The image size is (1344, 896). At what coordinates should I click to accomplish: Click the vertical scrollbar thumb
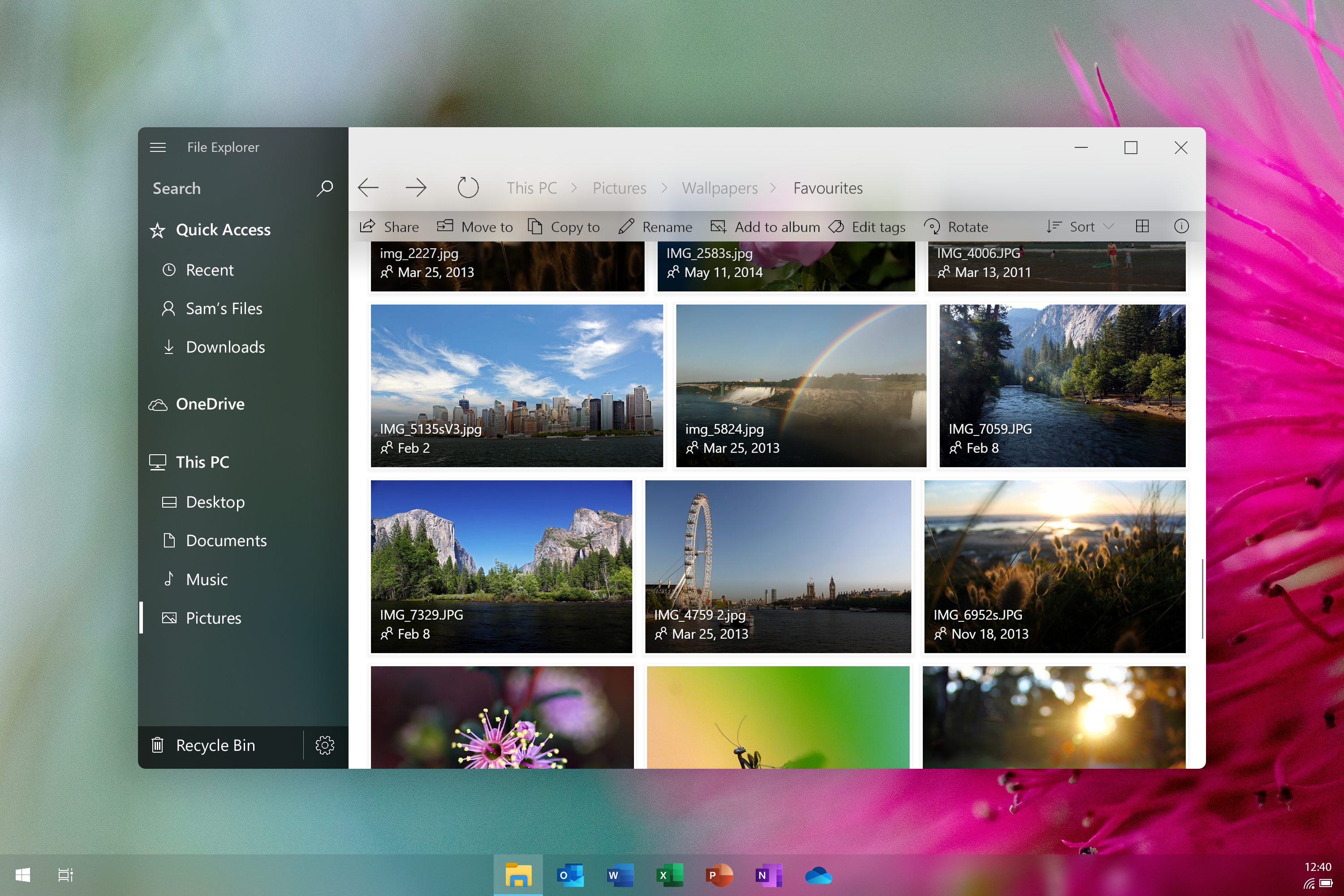tap(1203, 599)
